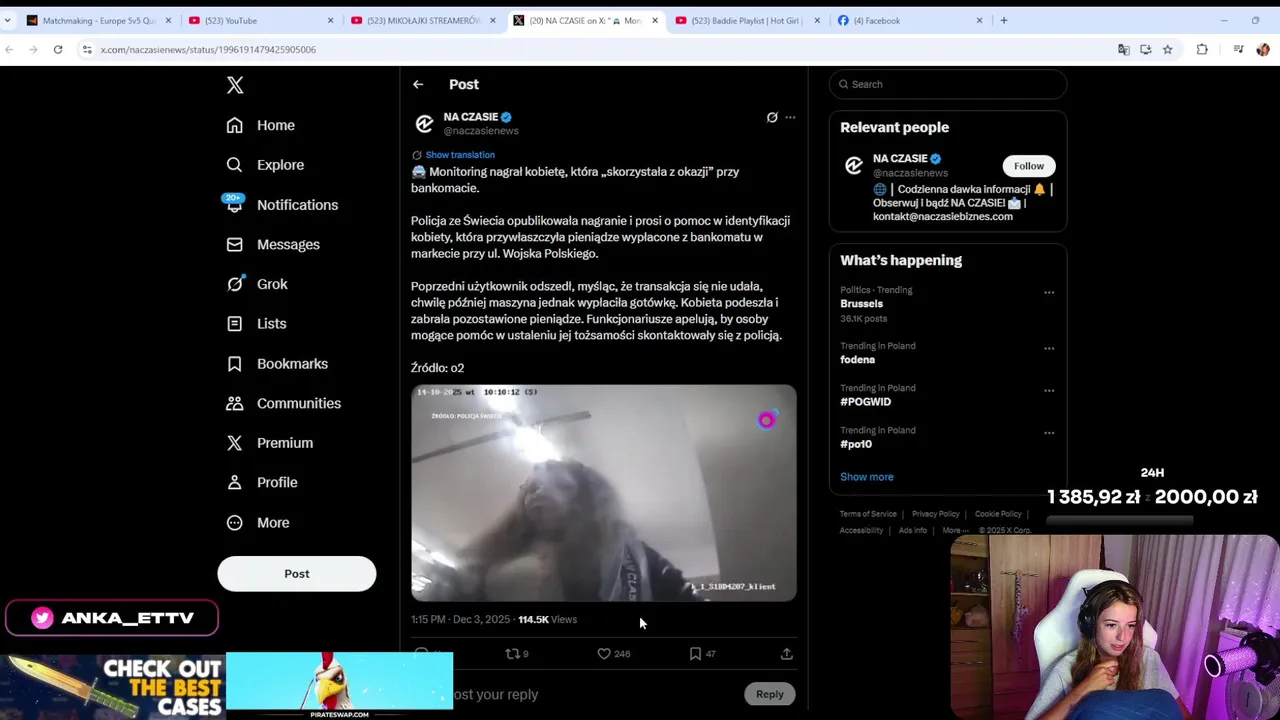1280x720 pixels.
Task: Click the 114.5K Views count
Action: [547, 620]
